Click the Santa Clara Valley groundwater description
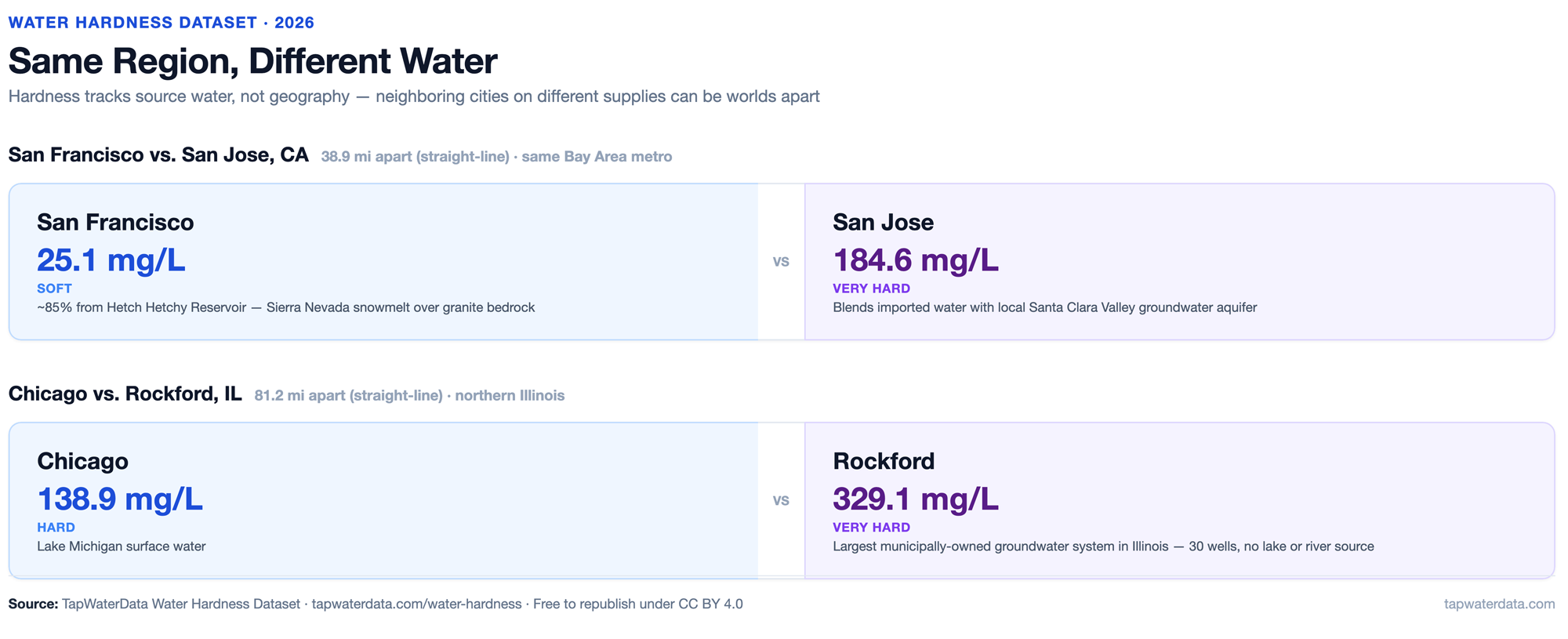The image size is (1568, 639). pyautogui.click(x=1044, y=307)
